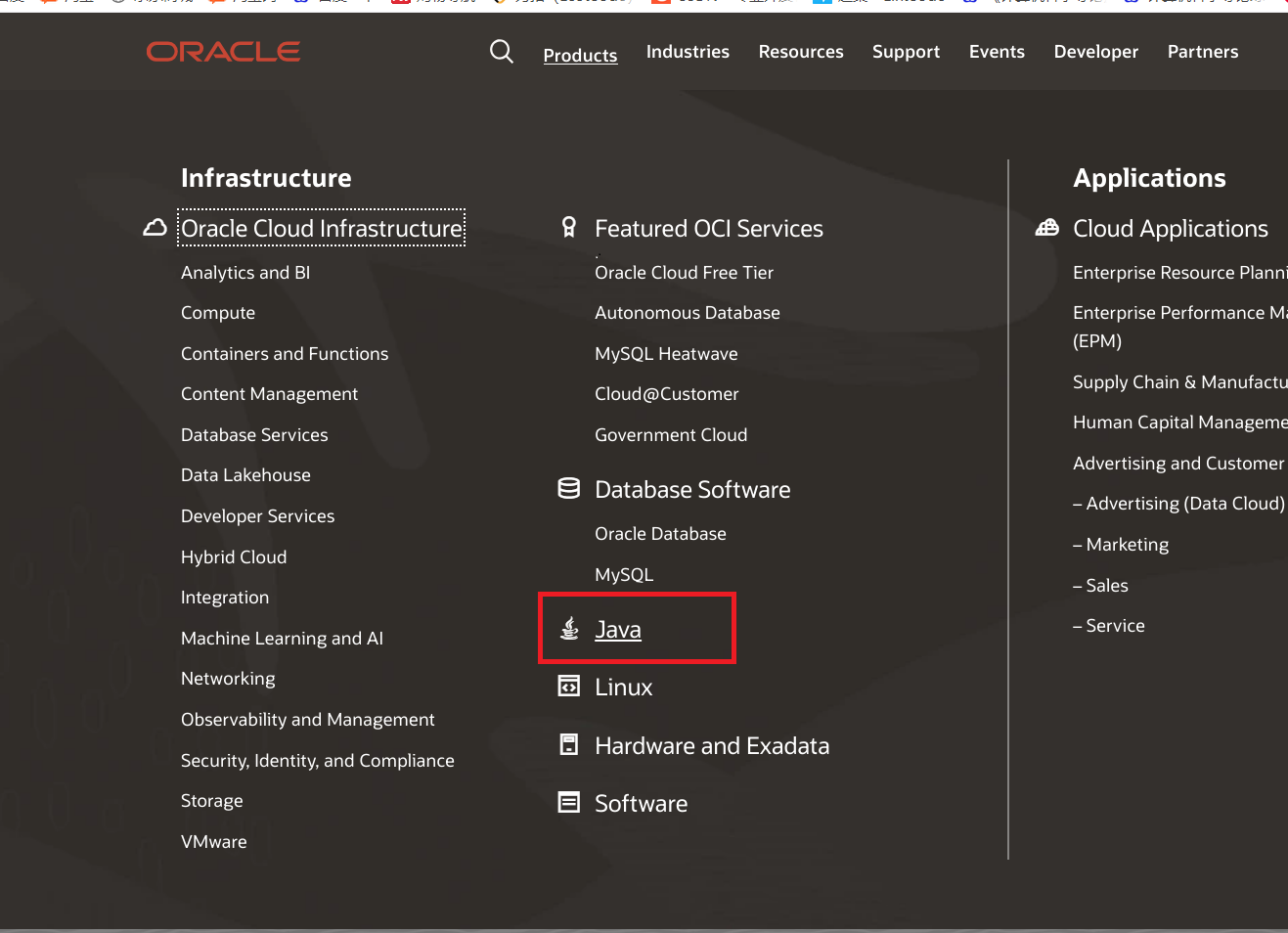Open the Partners menu

point(1202,52)
